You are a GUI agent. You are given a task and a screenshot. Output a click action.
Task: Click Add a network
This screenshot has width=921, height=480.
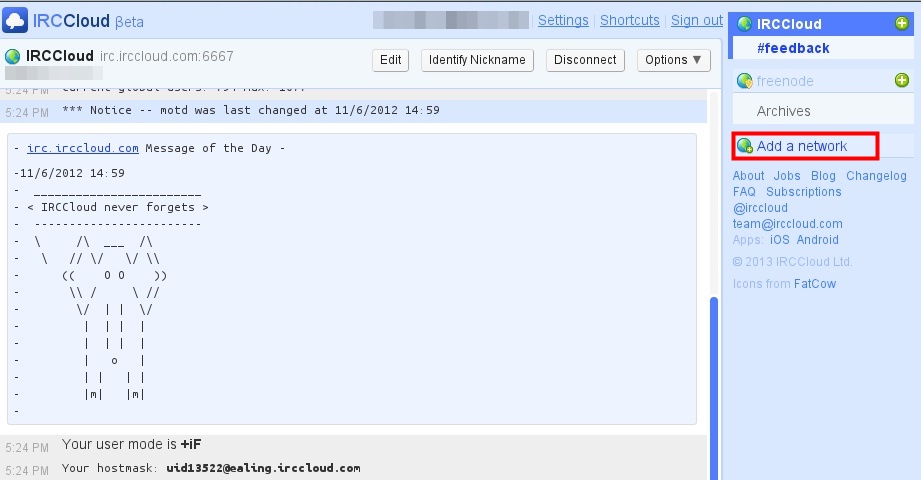(x=802, y=146)
